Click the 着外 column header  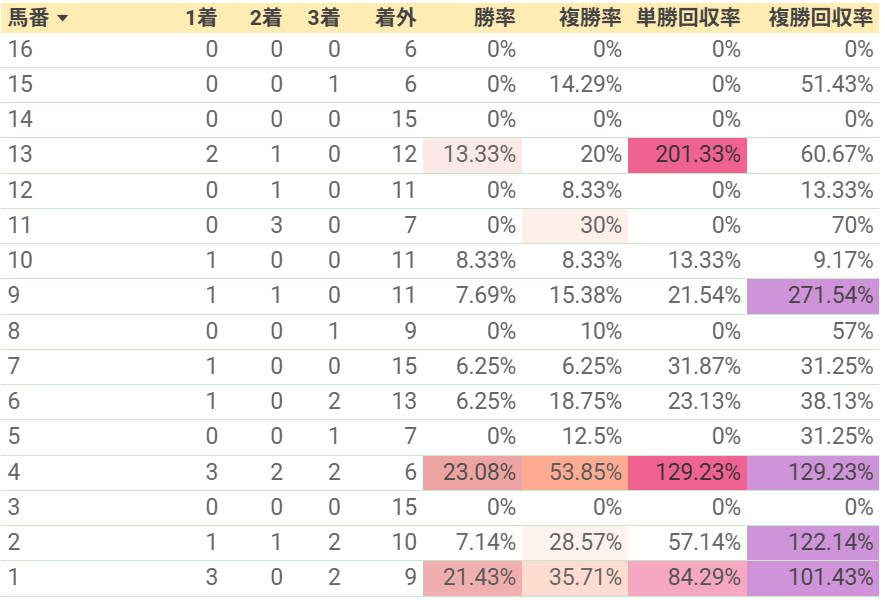tap(396, 18)
